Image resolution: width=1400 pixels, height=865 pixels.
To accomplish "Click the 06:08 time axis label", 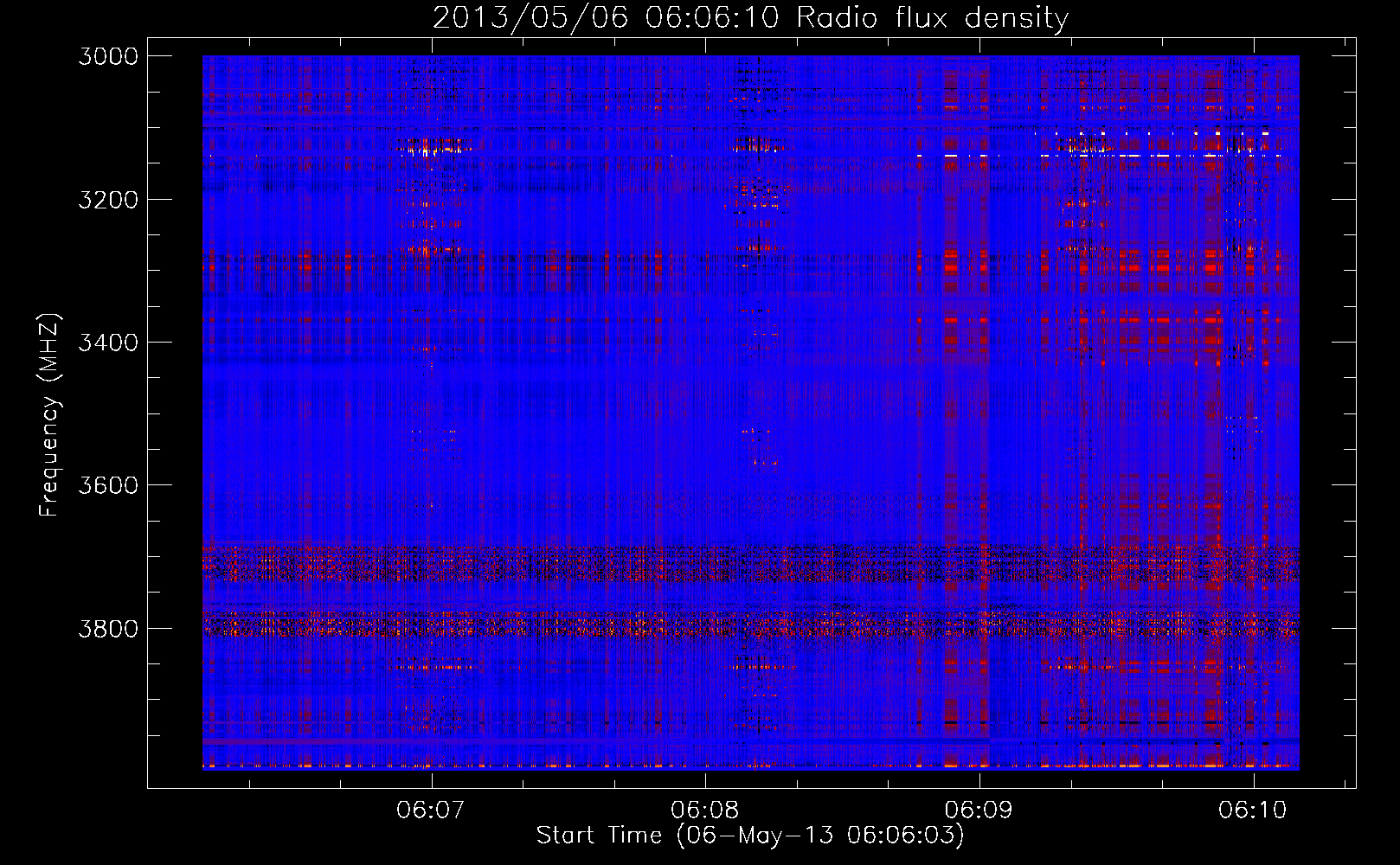I will [x=704, y=811].
